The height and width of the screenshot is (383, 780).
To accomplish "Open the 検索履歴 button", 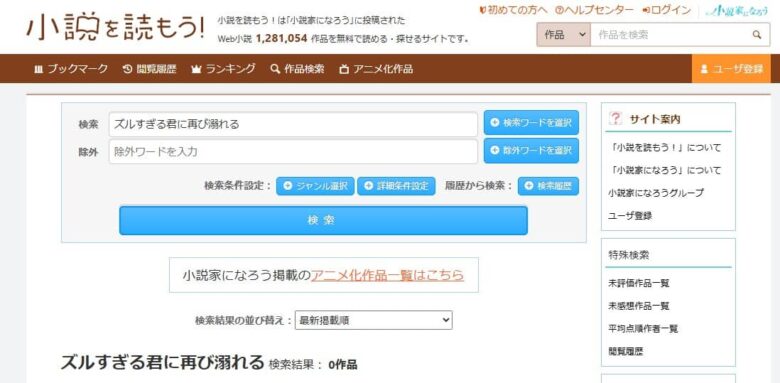I will coord(548,186).
